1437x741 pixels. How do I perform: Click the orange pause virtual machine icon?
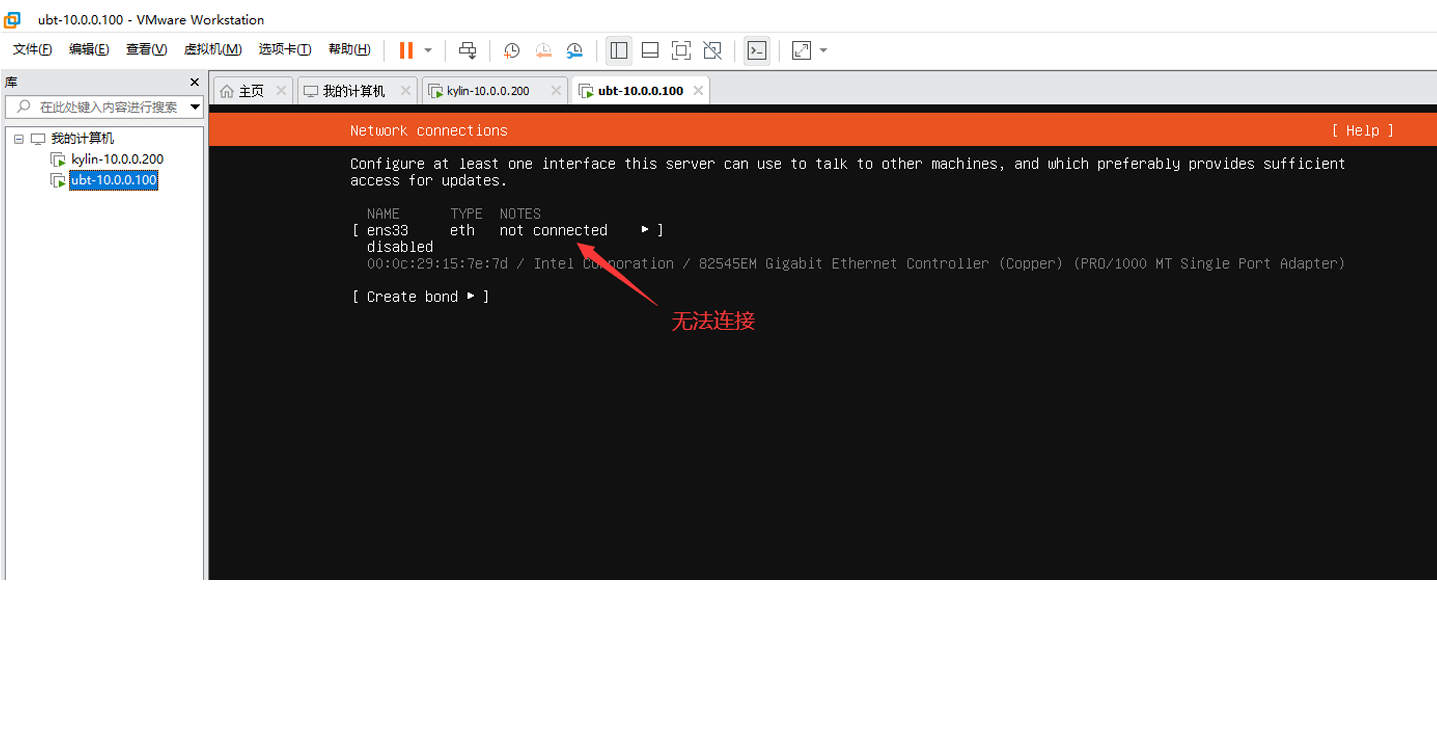(x=406, y=50)
